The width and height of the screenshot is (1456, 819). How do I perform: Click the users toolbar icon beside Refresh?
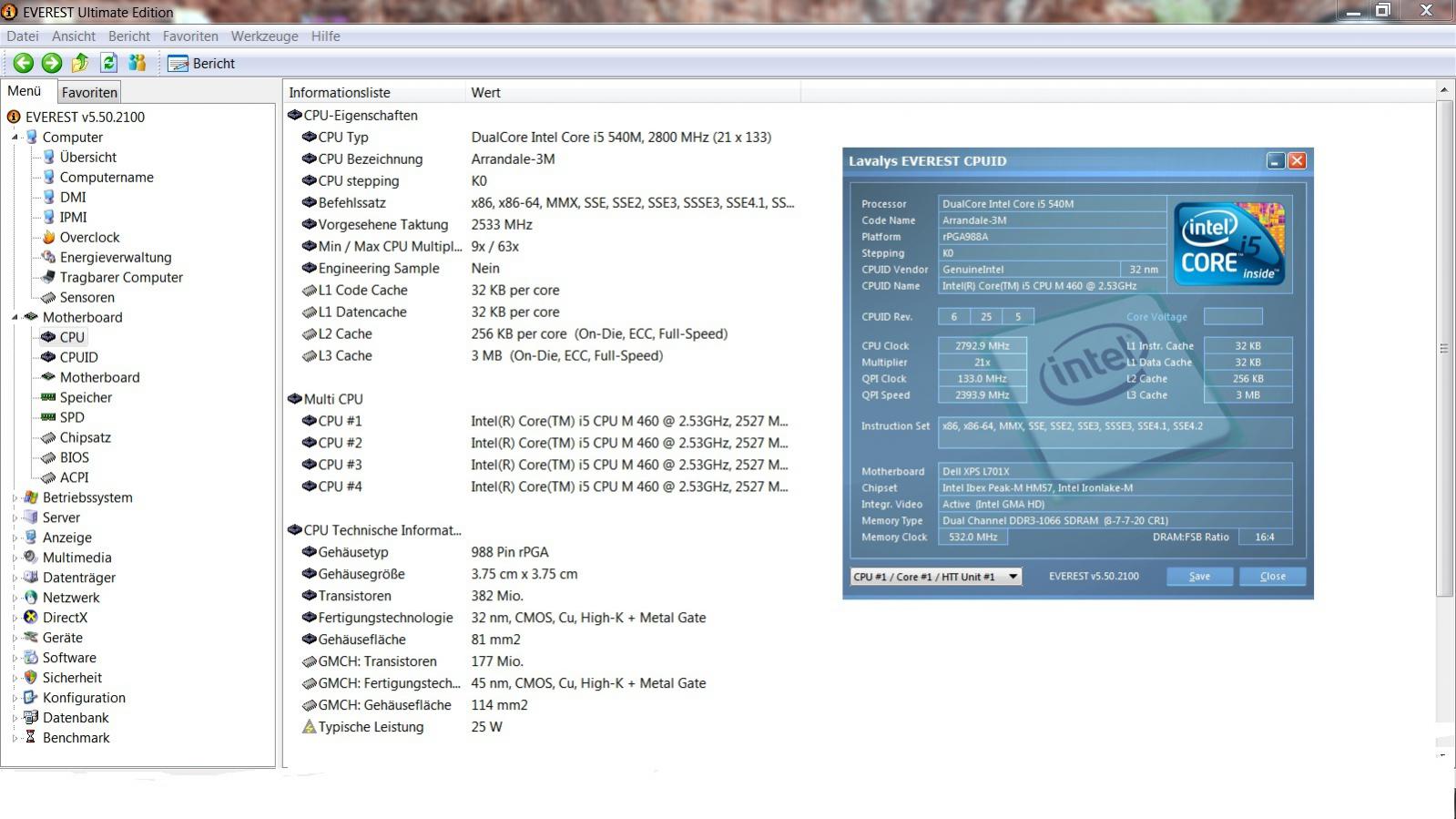(137, 63)
